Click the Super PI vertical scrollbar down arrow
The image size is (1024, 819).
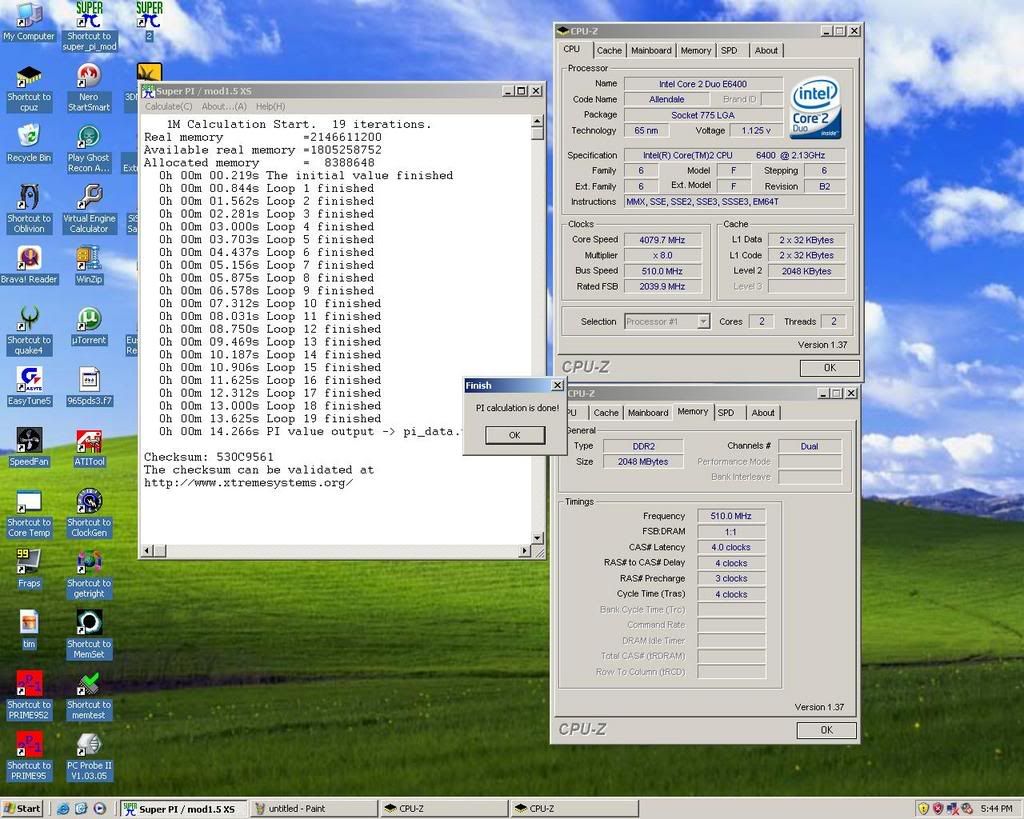coord(537,538)
